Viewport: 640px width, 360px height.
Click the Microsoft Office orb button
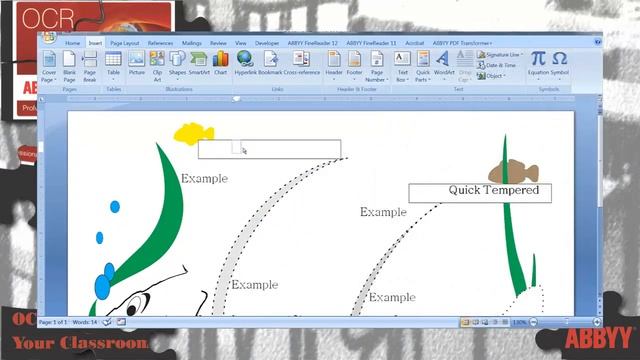click(x=49, y=37)
